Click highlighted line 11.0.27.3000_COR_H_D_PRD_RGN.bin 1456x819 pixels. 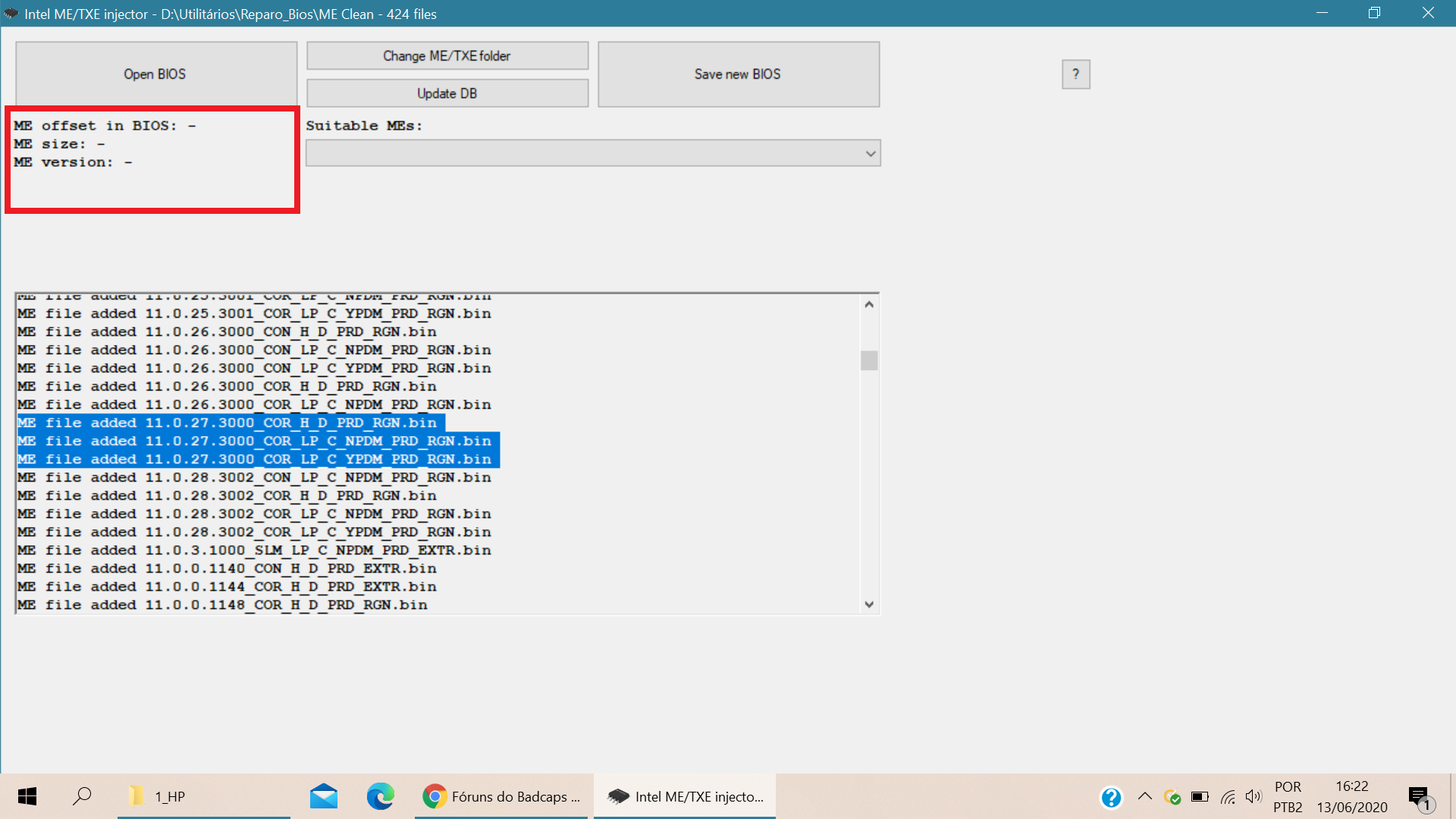tap(231, 423)
